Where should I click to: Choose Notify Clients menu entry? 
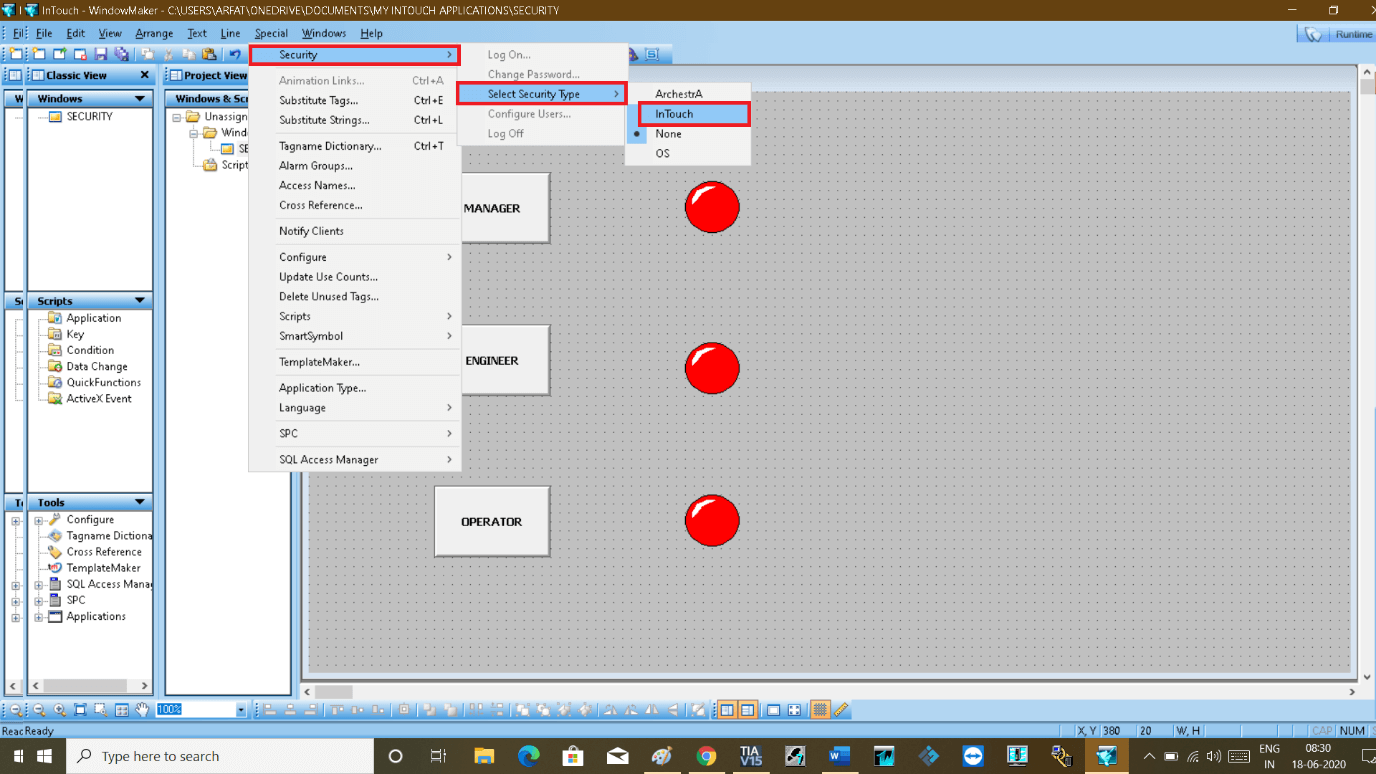click(x=355, y=231)
